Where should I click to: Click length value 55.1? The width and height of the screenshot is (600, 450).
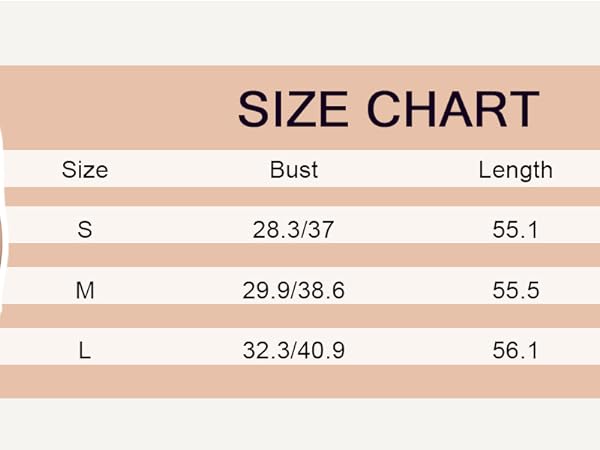tap(515, 230)
